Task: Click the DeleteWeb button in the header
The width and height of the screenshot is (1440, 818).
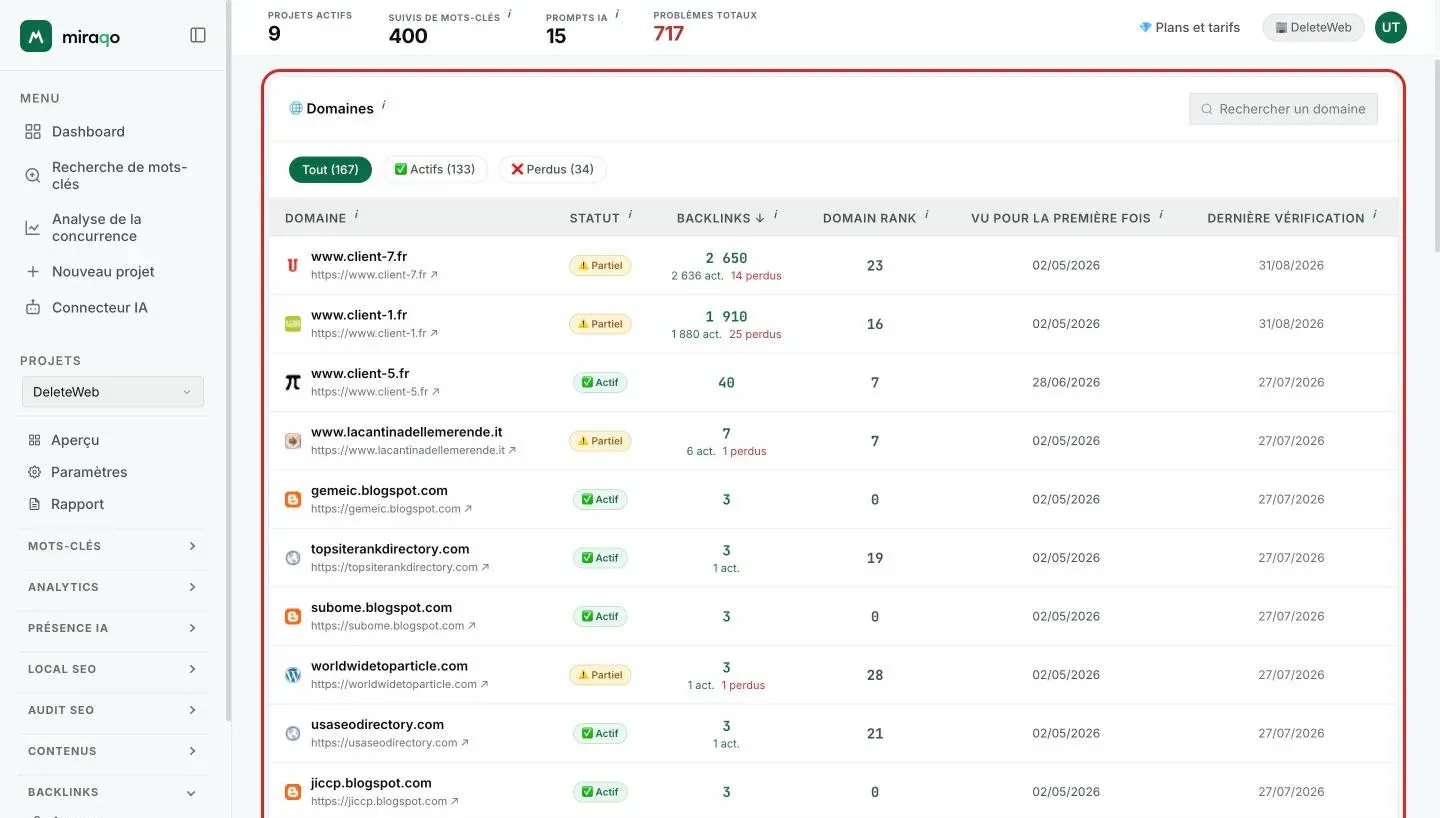Action: (1313, 27)
